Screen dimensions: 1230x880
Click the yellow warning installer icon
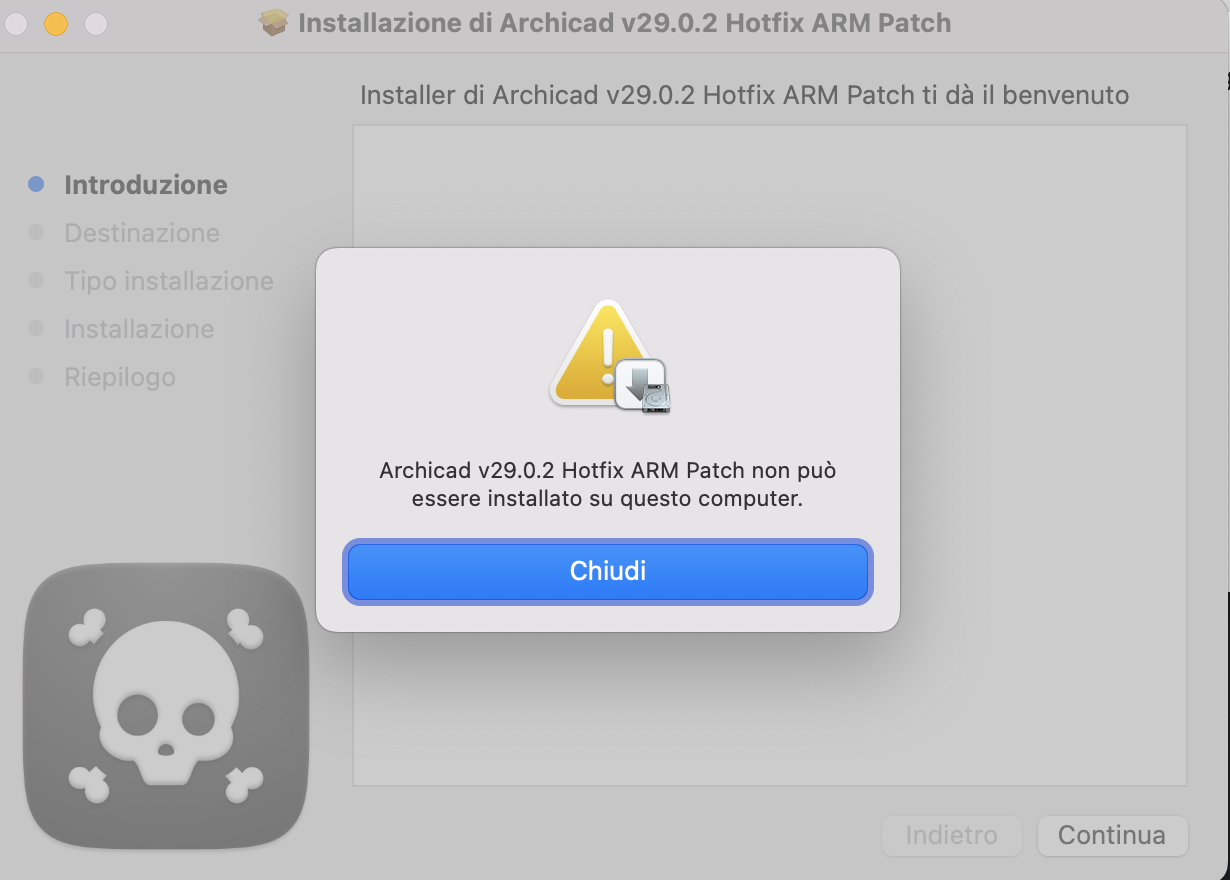(608, 357)
